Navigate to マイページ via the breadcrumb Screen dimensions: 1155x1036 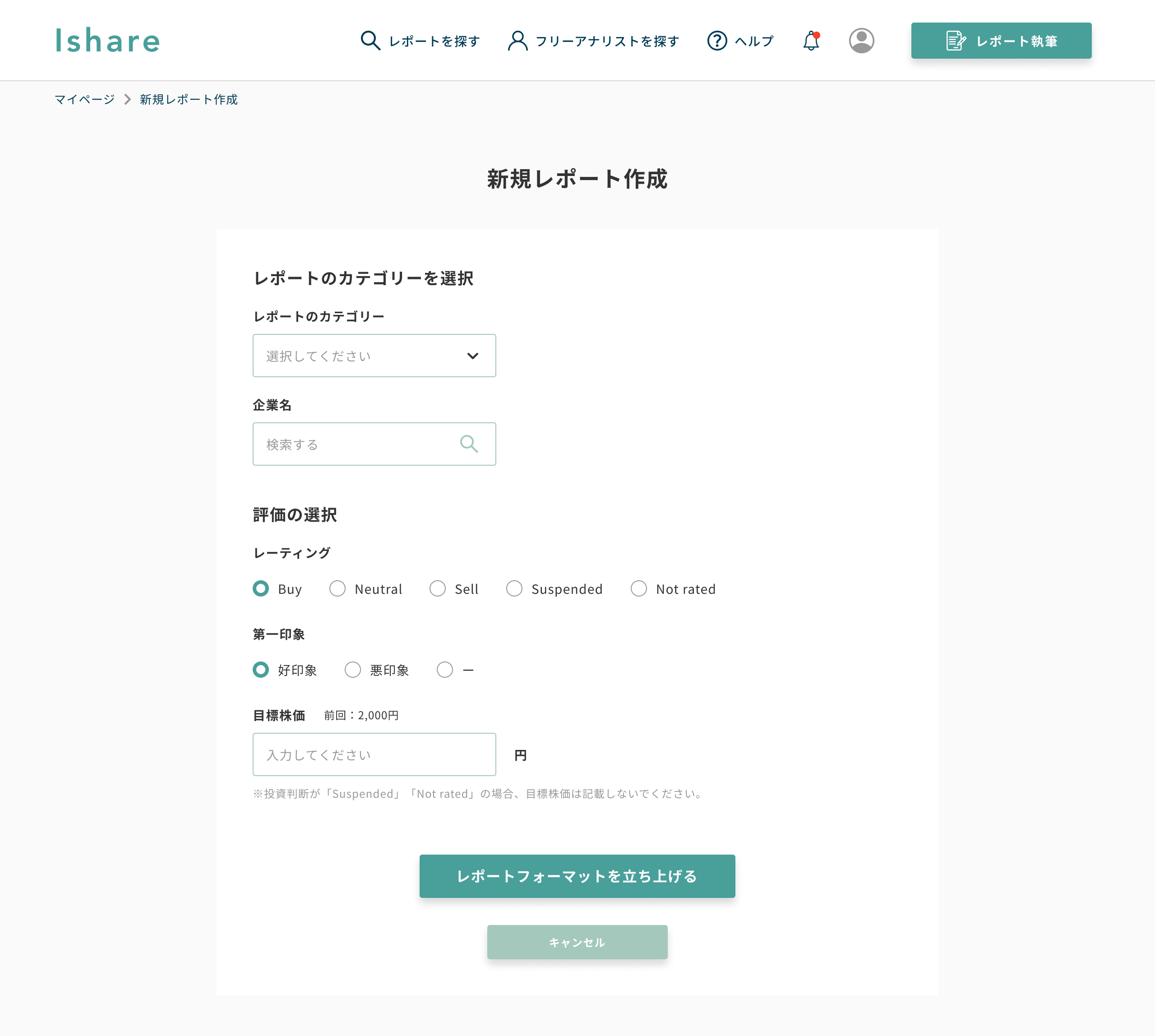pos(83,99)
